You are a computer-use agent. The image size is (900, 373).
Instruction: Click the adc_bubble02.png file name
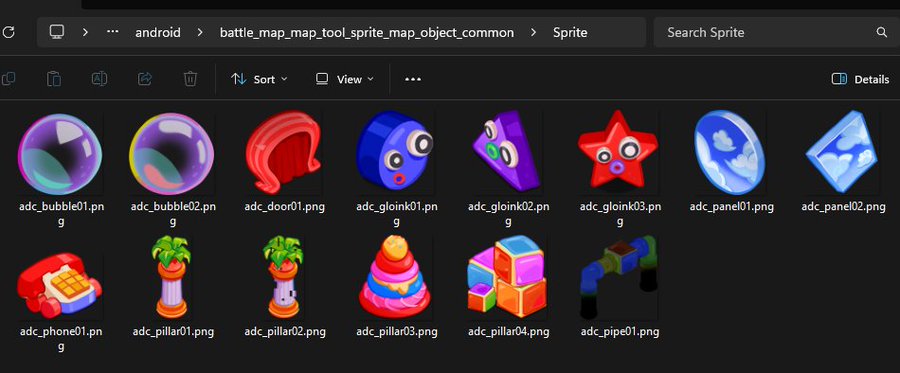tap(173, 213)
